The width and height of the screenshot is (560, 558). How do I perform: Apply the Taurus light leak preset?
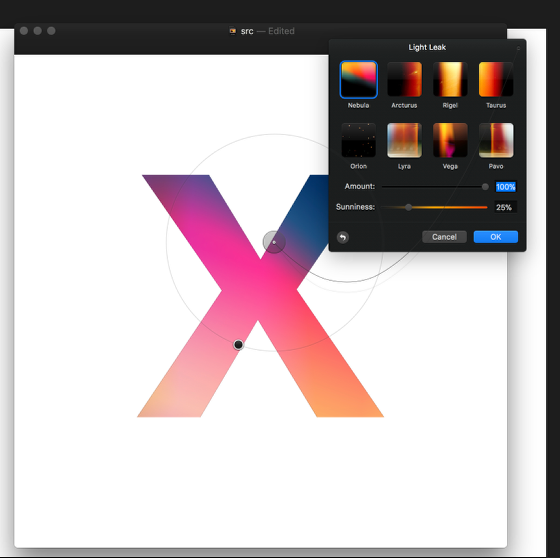(x=496, y=79)
